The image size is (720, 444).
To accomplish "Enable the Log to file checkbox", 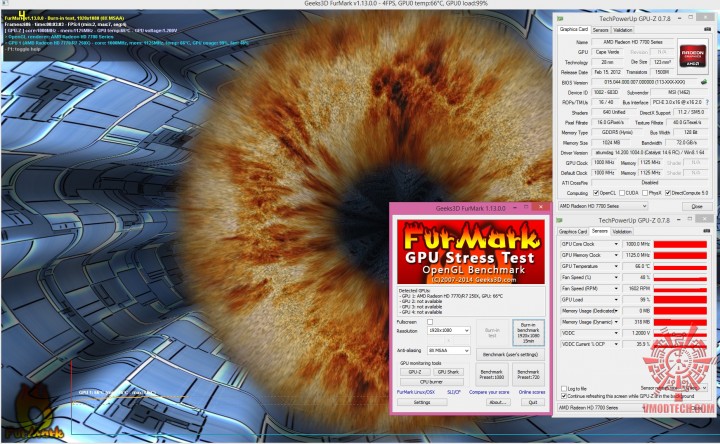I will (564, 388).
